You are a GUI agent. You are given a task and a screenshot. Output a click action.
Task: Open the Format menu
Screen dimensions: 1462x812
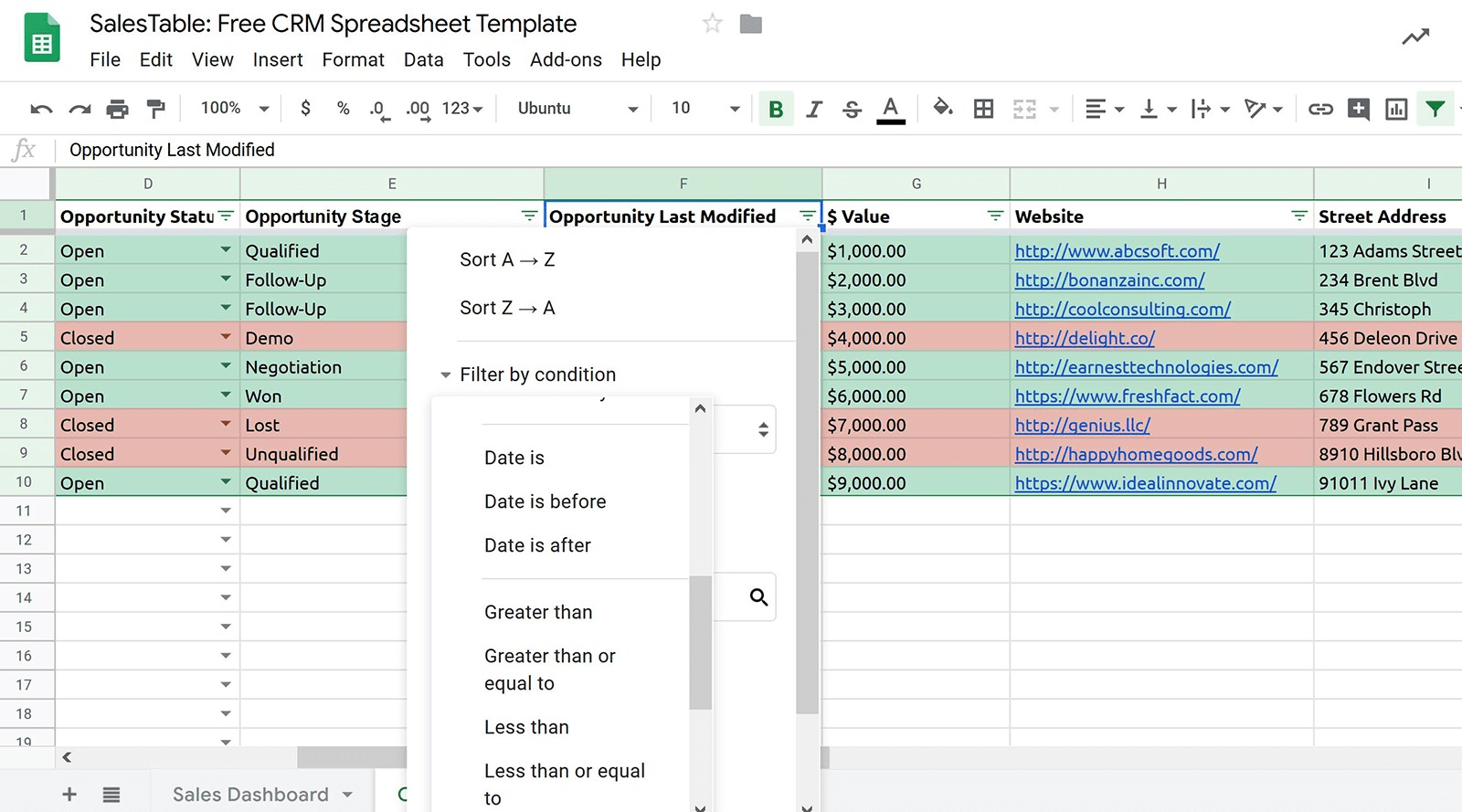353,59
